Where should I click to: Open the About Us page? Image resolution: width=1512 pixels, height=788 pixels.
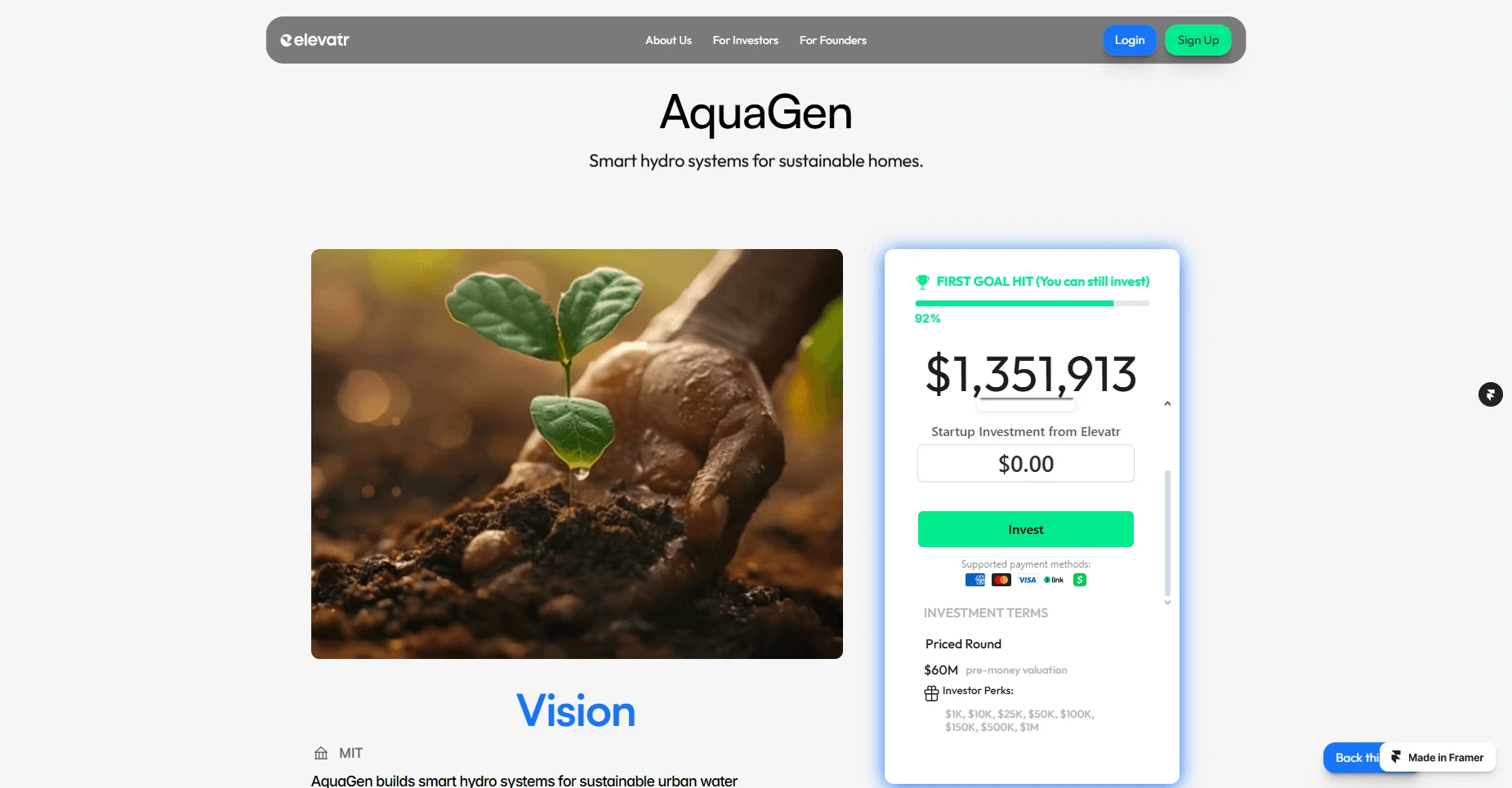668,40
